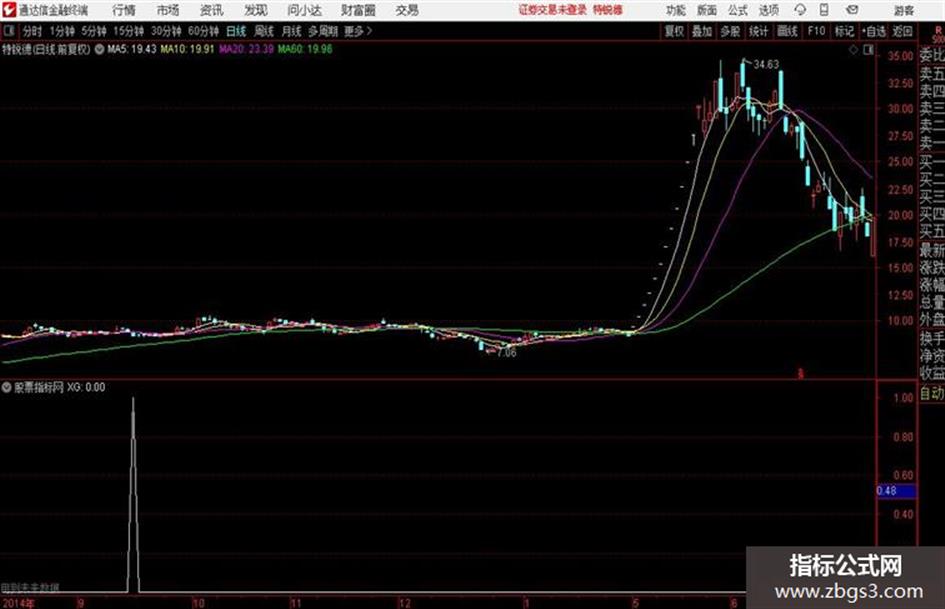This screenshot has height=609, width=945.
Task: Click the 自动 auto button at right
Action: click(932, 394)
